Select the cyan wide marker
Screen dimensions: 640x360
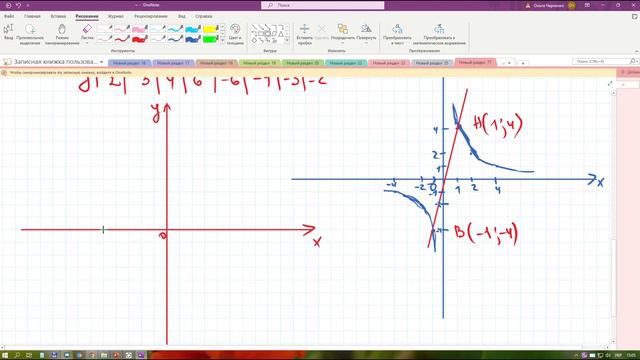pyautogui.click(x=193, y=29)
